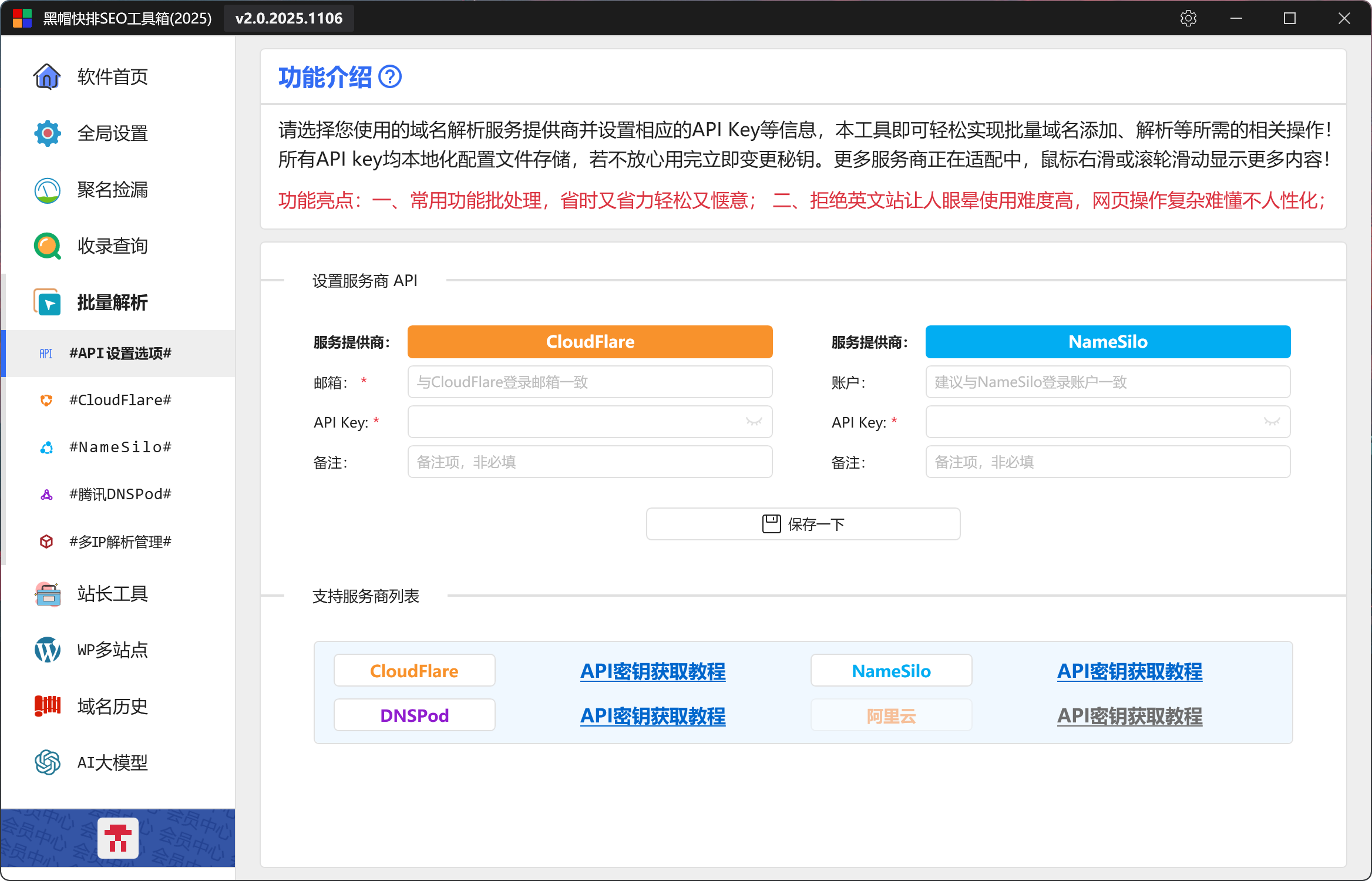The image size is (1372, 881).
Task: Open 聚名捡漏 section
Action: tap(112, 190)
